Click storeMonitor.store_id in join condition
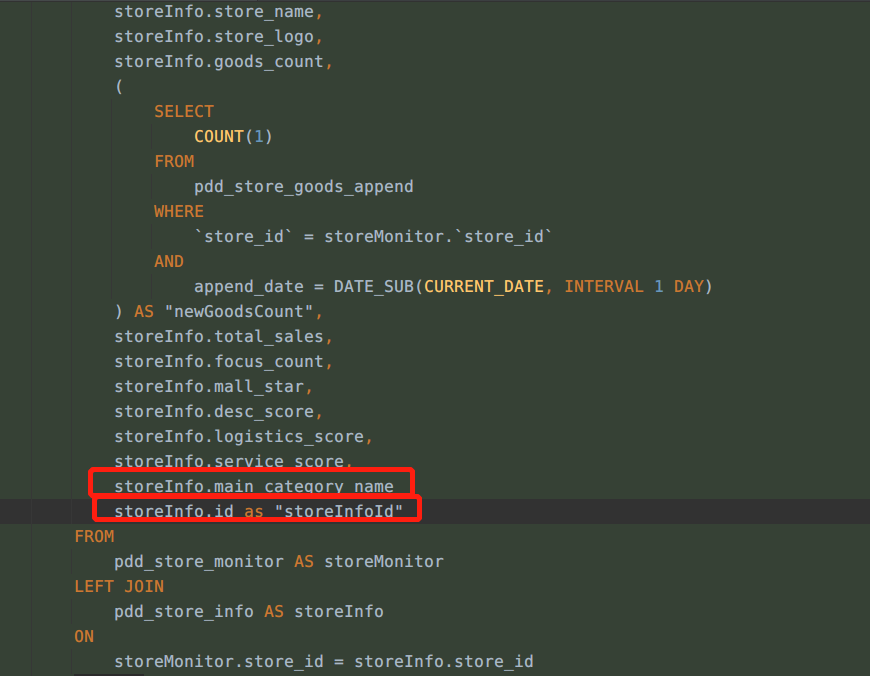Image resolution: width=870 pixels, height=676 pixels. pyautogui.click(x=219, y=661)
